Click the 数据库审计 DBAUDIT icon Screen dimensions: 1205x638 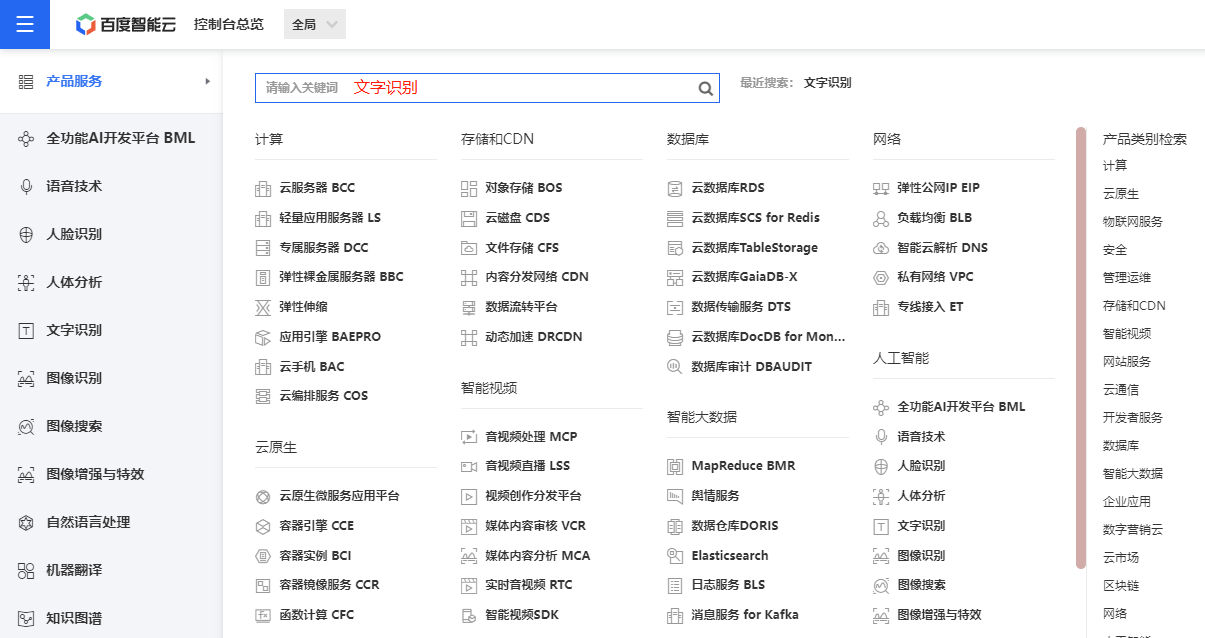point(675,367)
